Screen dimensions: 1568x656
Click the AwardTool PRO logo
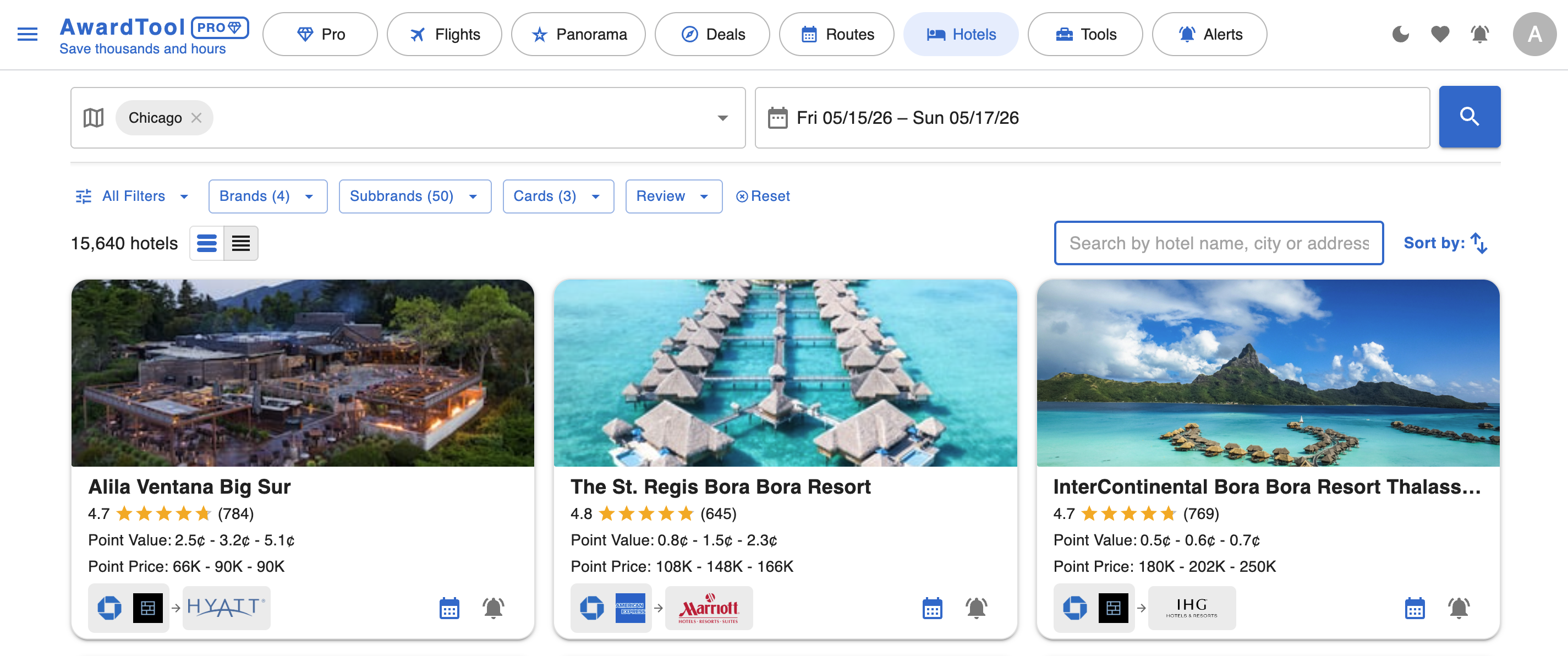(154, 35)
